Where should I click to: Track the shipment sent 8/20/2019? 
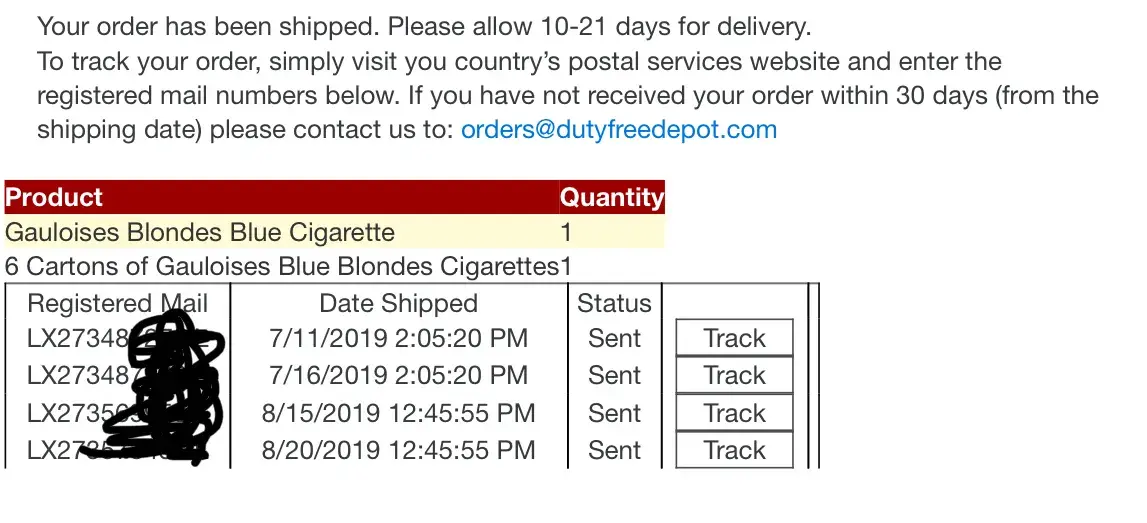[x=734, y=450]
